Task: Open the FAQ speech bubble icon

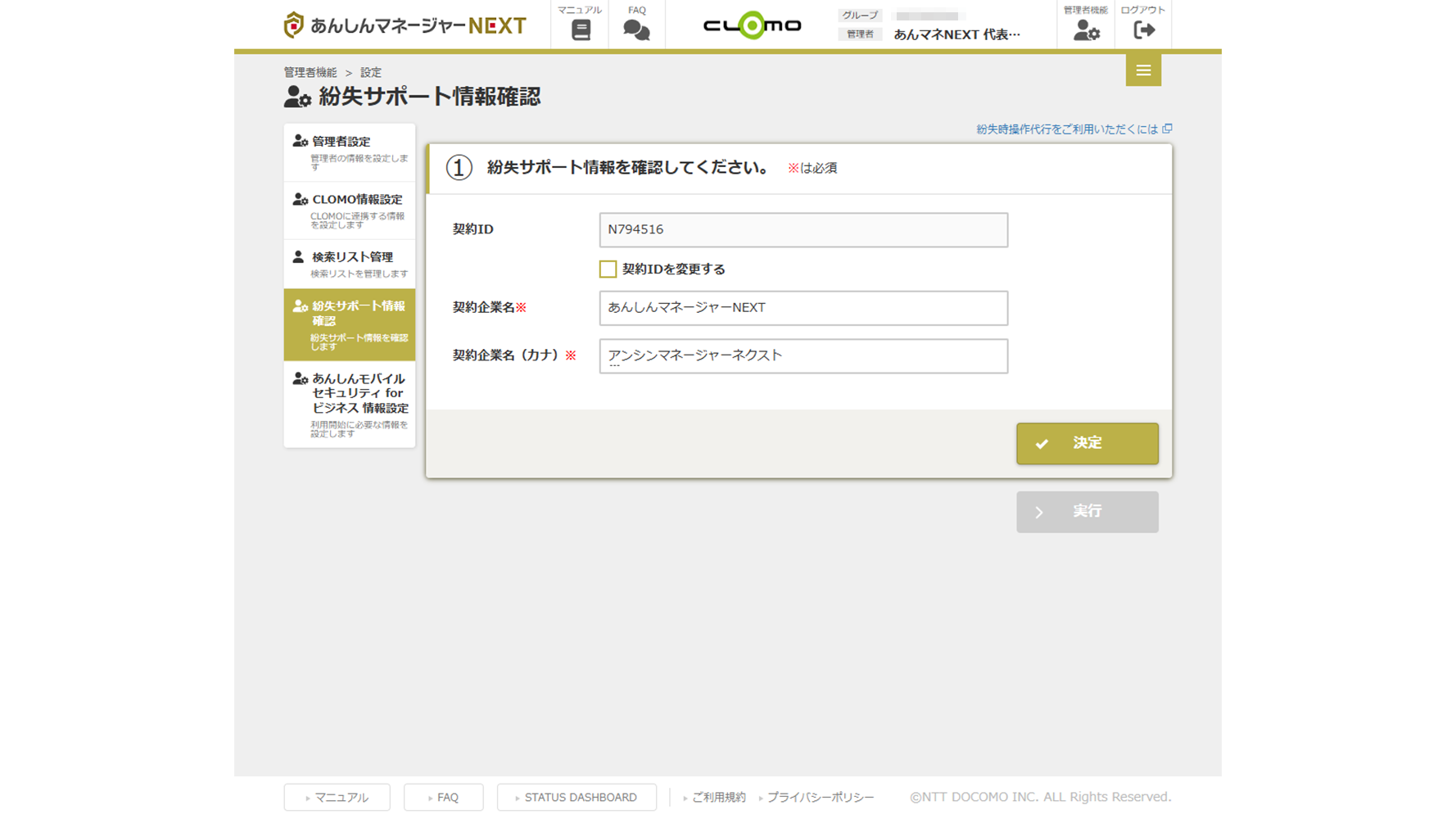Action: click(636, 29)
